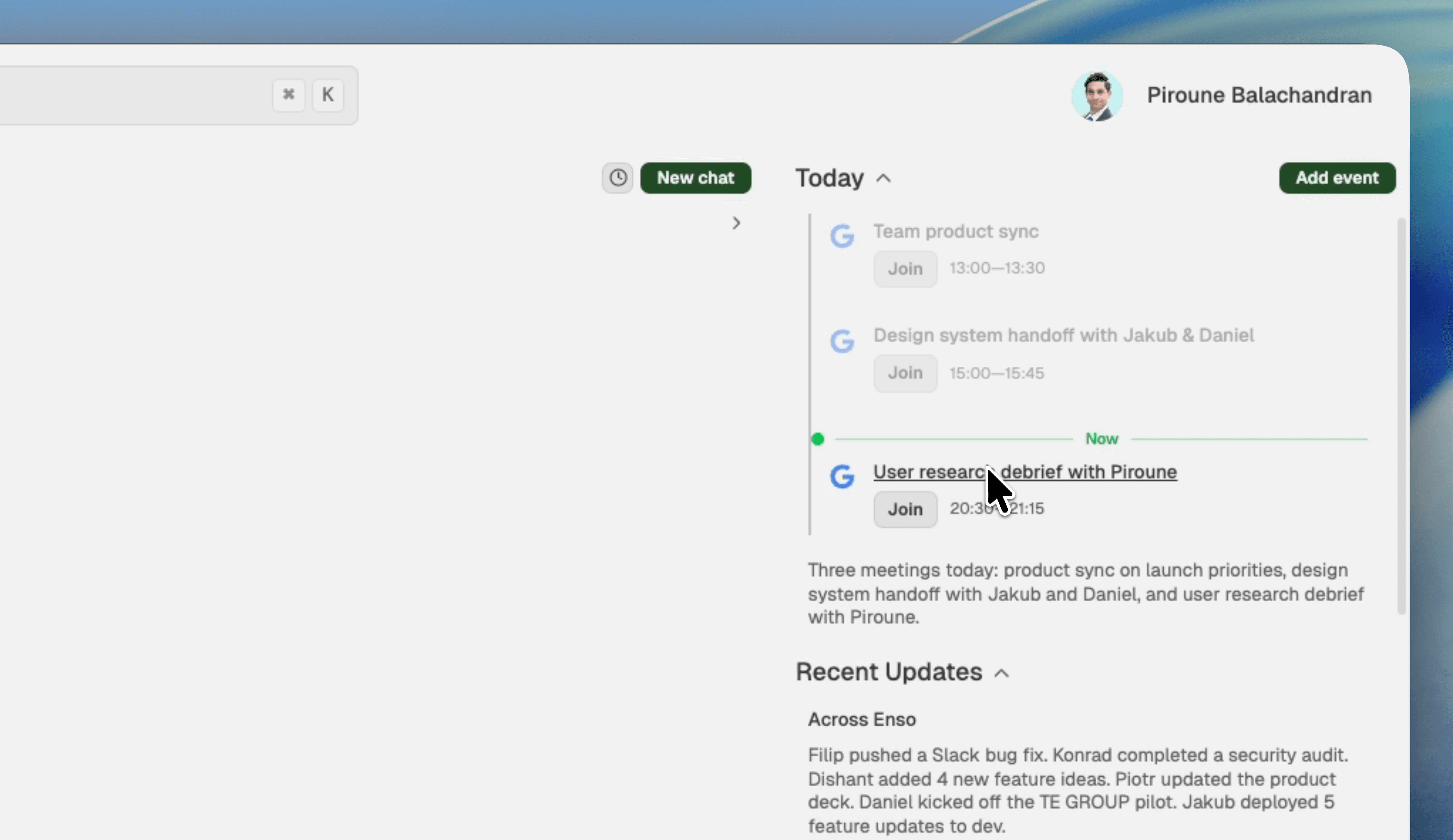Start a New chat
The height and width of the screenshot is (840, 1453).
tap(695, 178)
